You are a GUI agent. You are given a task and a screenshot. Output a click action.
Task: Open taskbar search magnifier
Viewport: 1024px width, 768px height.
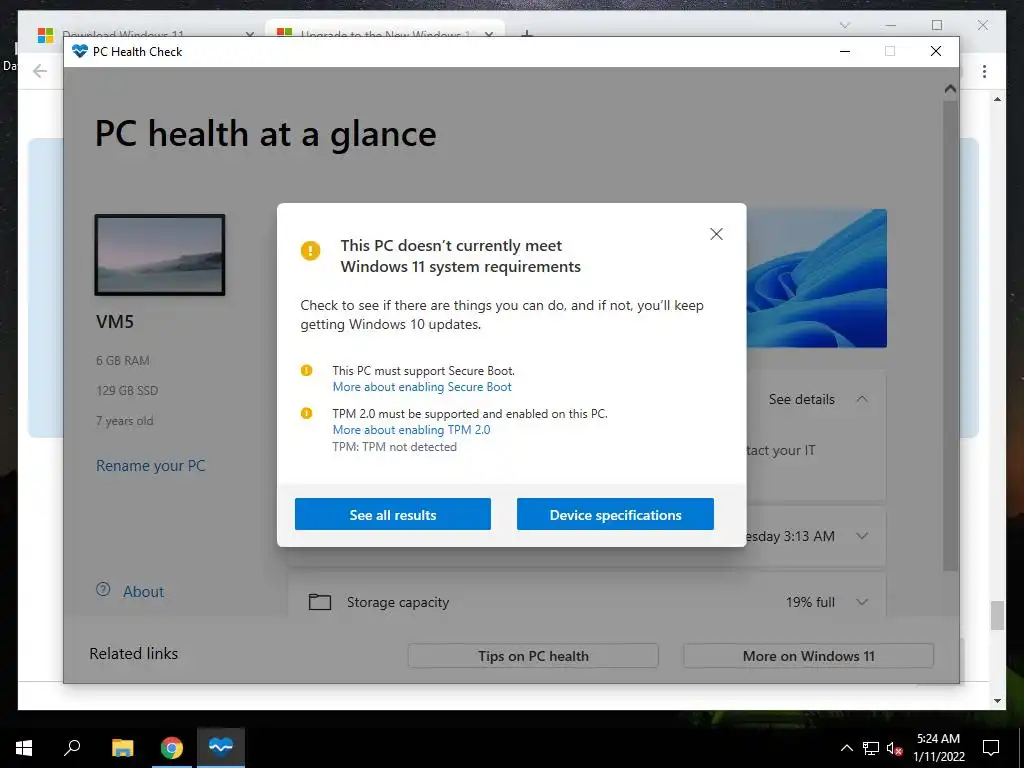[72, 747]
